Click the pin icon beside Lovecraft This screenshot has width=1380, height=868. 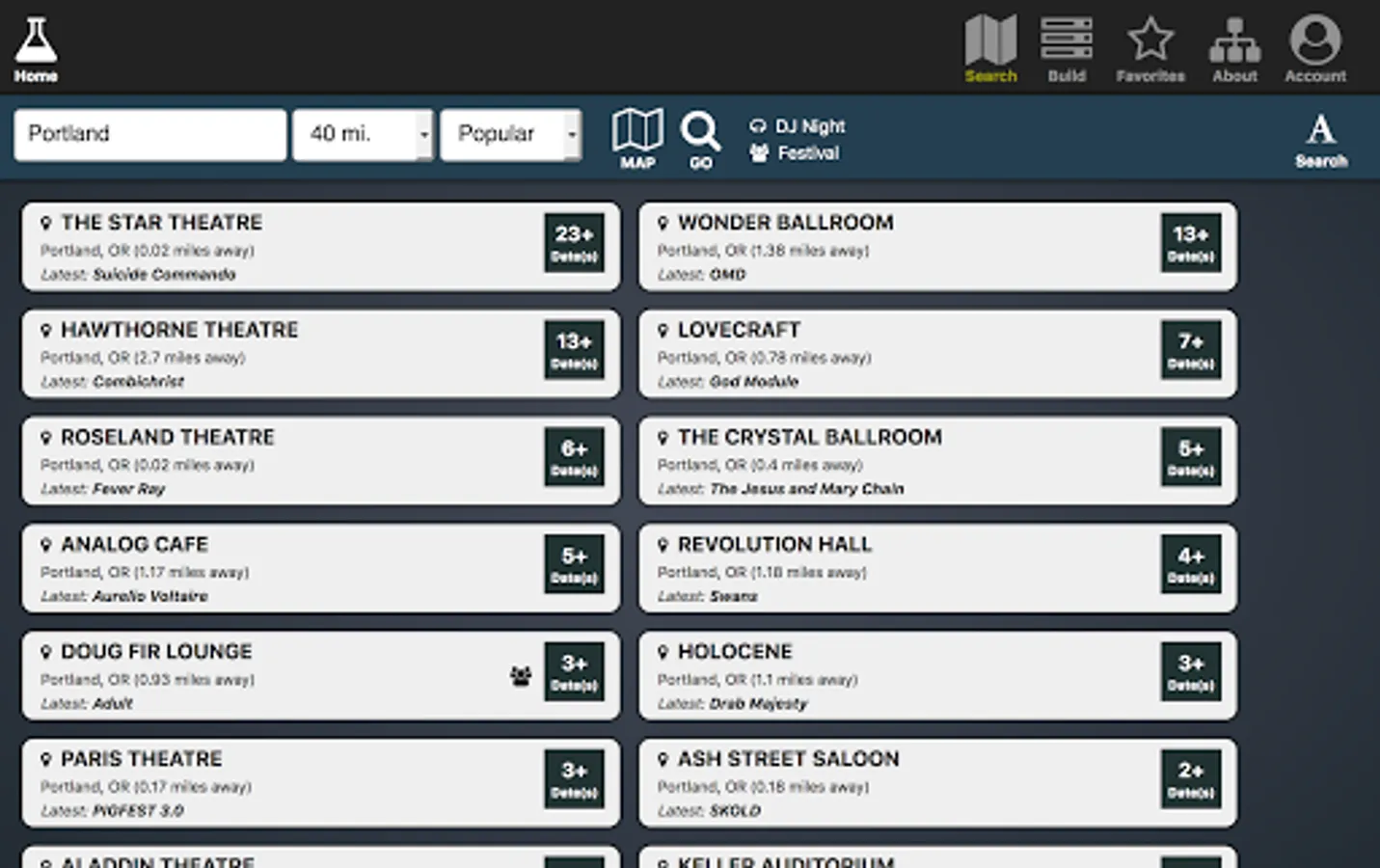pos(663,330)
